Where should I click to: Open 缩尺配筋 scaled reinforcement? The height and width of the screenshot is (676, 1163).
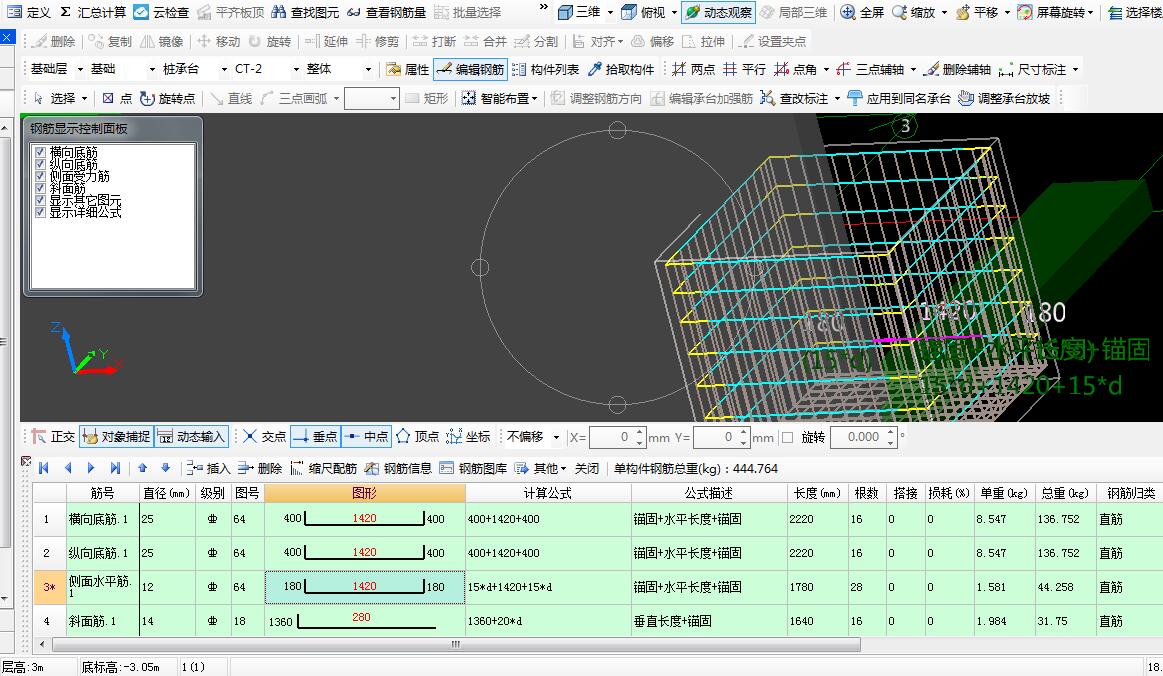click(x=324, y=468)
